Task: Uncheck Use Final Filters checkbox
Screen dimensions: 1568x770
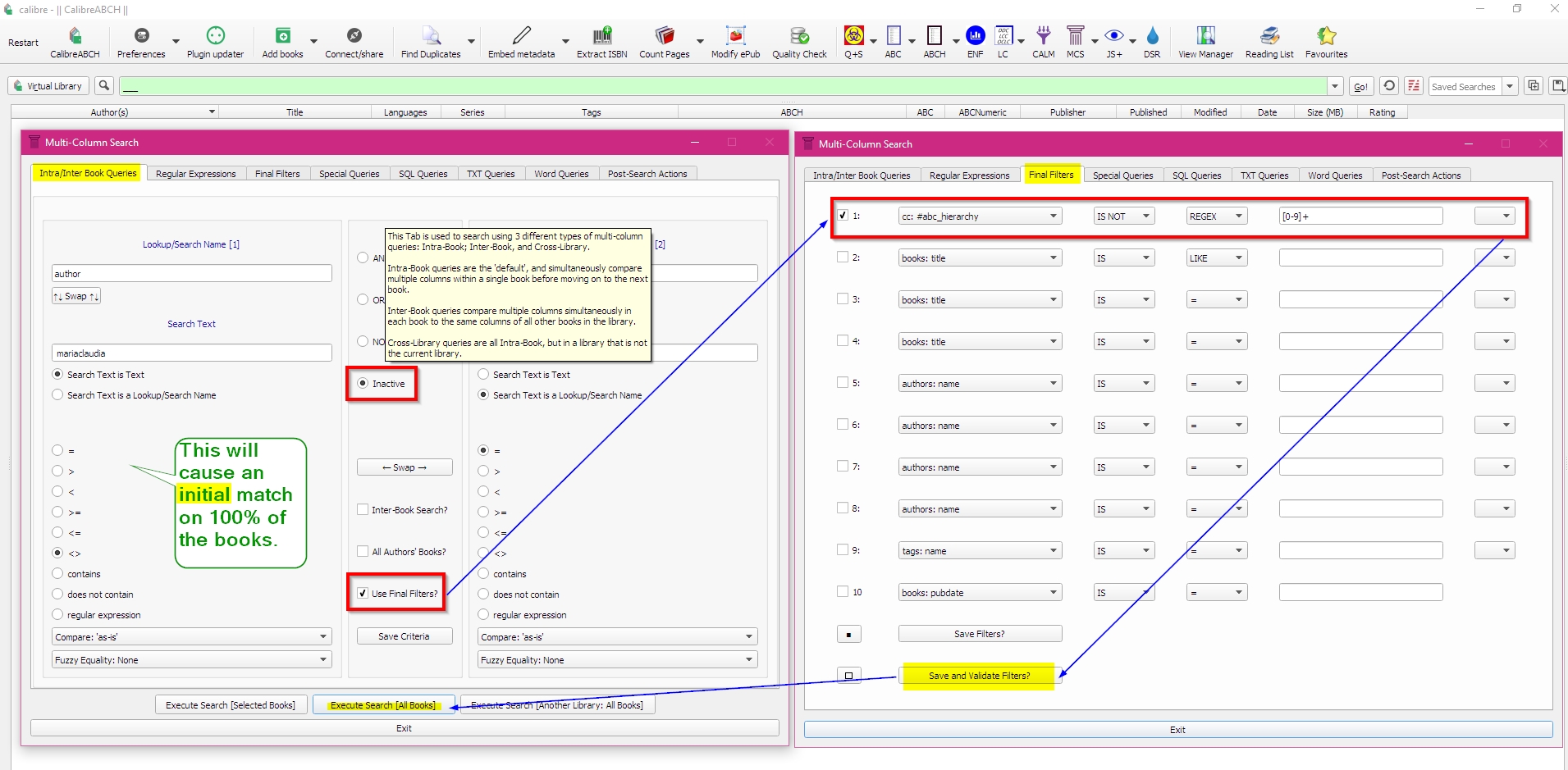Action: (x=363, y=593)
